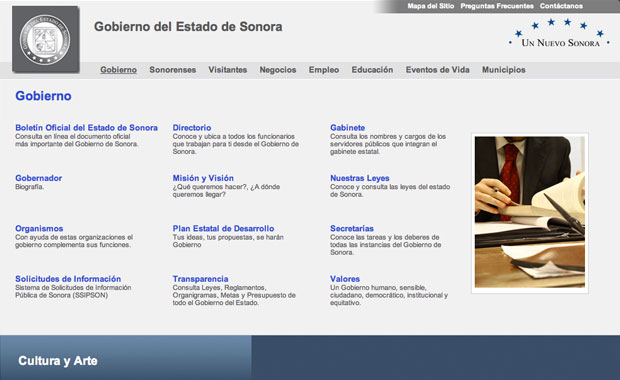The image size is (620, 380).
Task: Open the Municipios section
Action: click(x=503, y=70)
